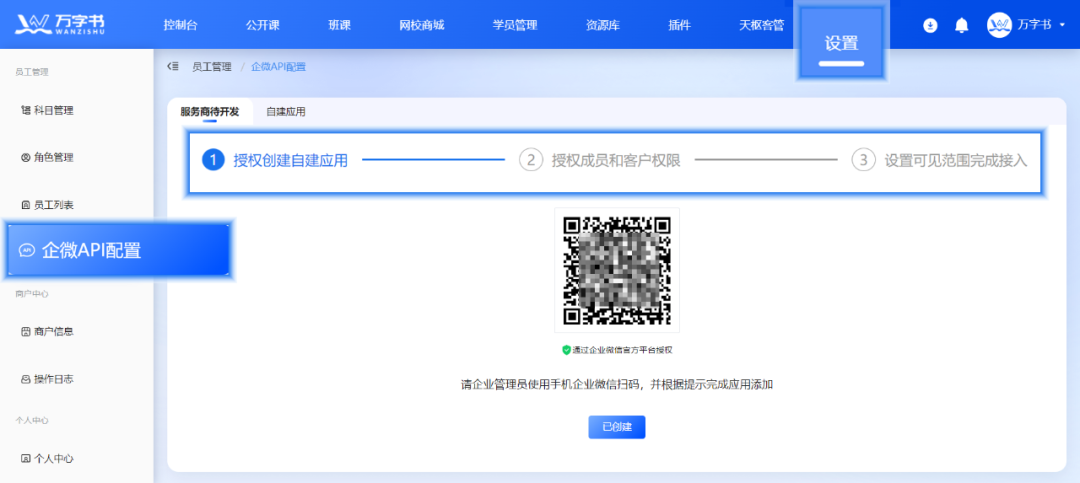Image resolution: width=1080 pixels, height=483 pixels.
Task: Open 班课 in top navigation
Action: (x=340, y=25)
